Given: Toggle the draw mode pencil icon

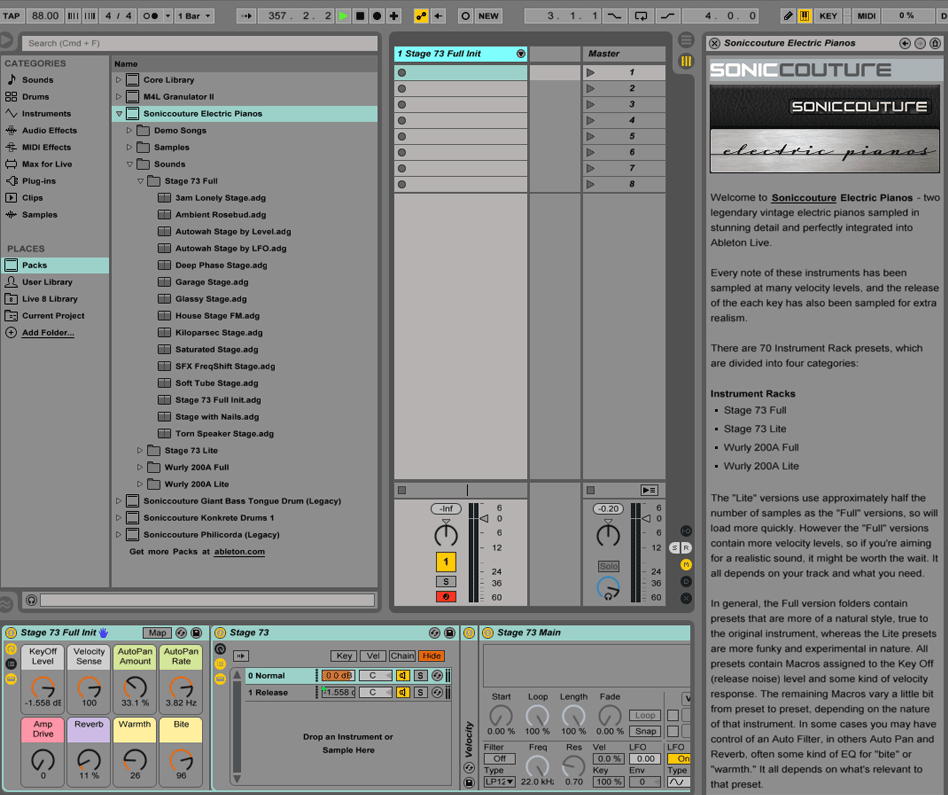Looking at the screenshot, I should 788,16.
